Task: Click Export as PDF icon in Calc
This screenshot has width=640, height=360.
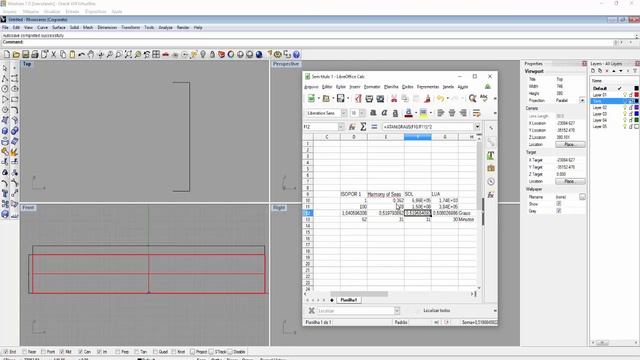Action: (358, 98)
